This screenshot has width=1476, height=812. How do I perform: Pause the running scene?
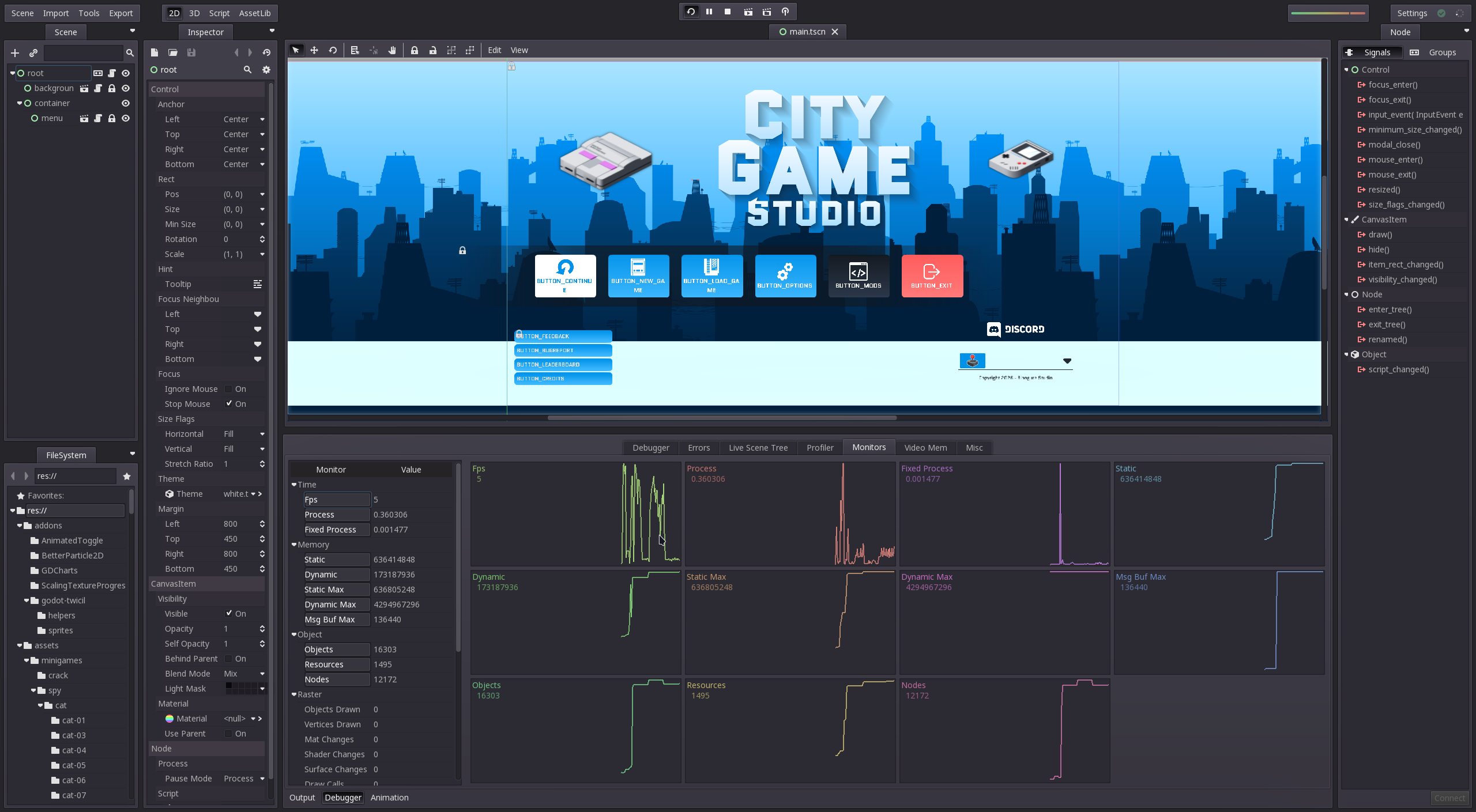(709, 12)
